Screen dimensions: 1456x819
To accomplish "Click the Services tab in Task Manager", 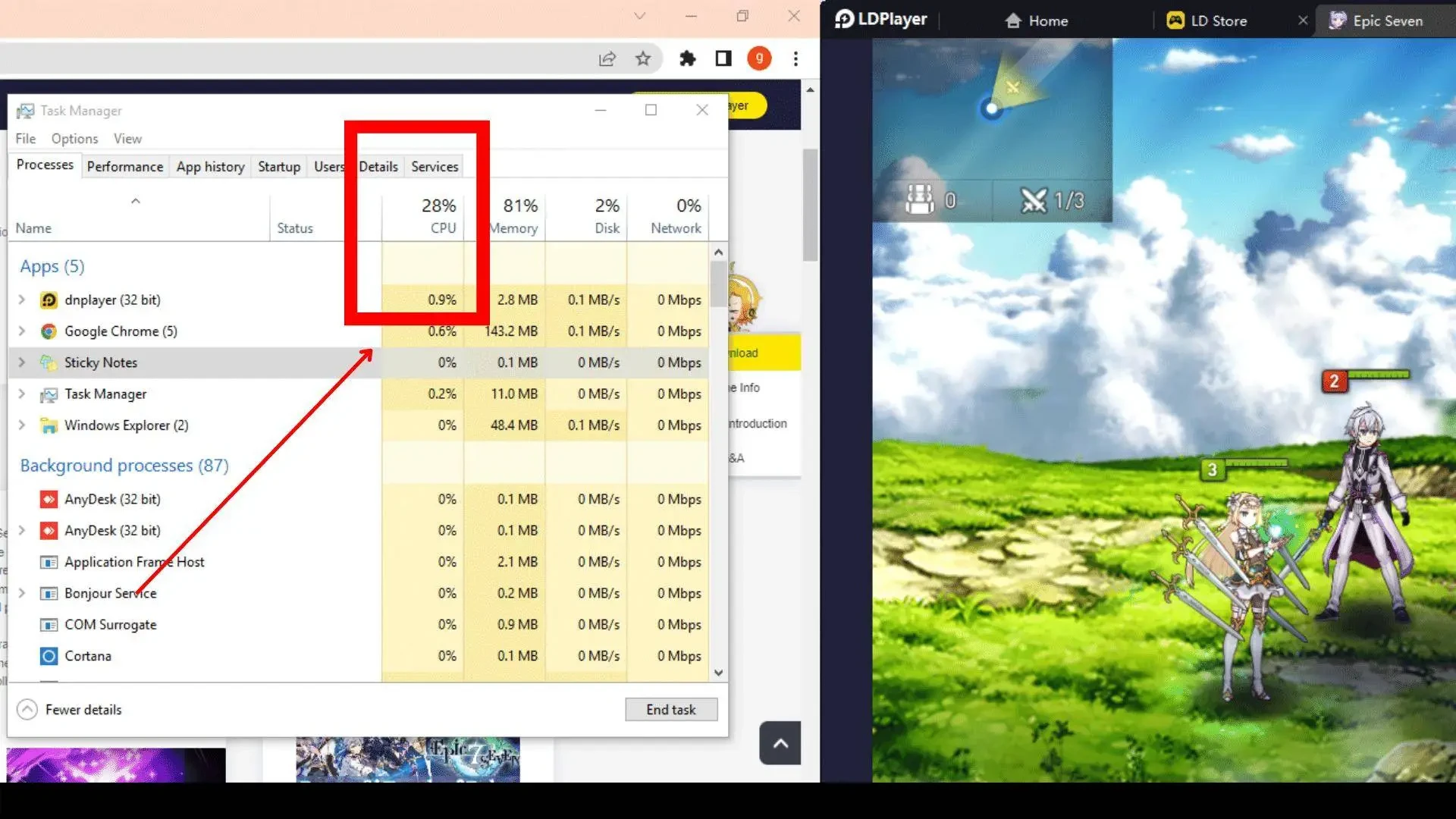I will click(435, 166).
